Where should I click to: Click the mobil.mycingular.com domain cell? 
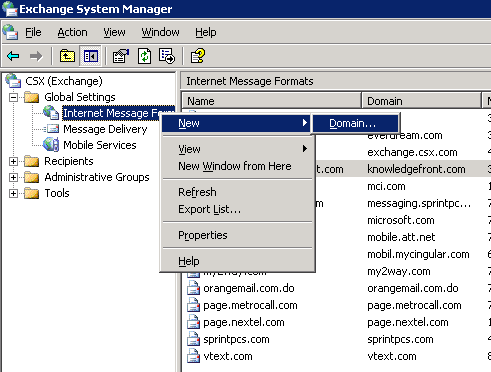tap(418, 254)
